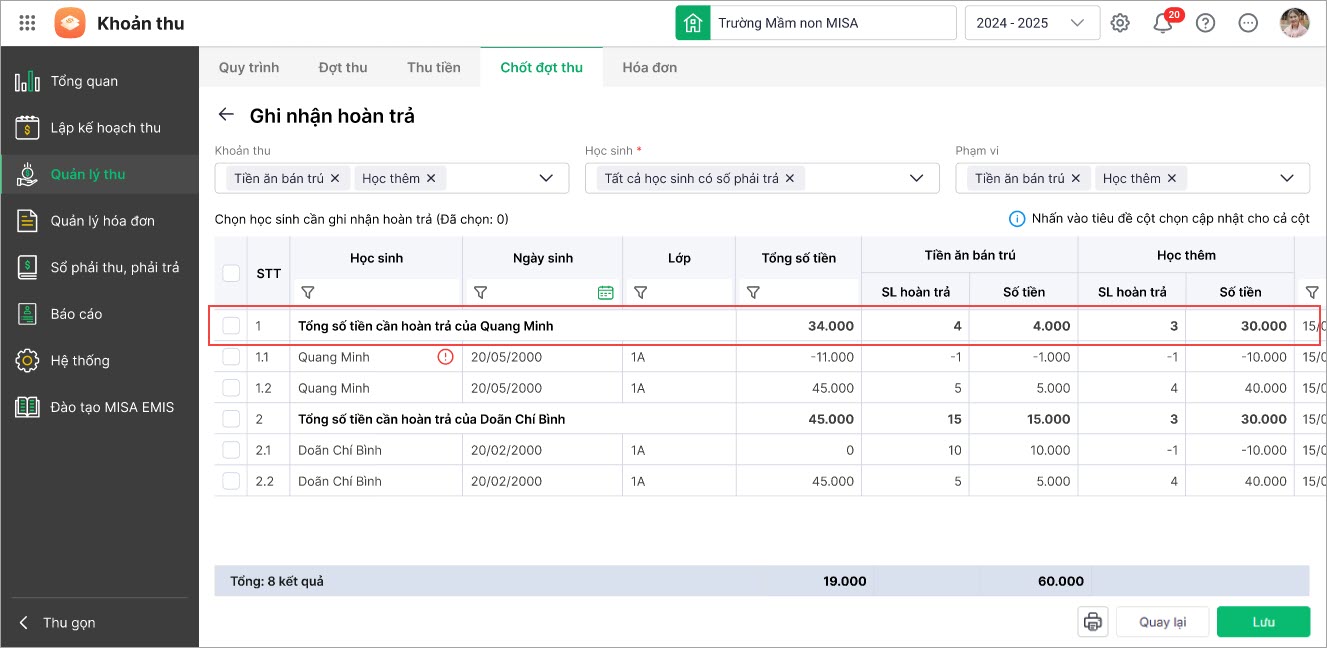
Task: Open Báo cáo in the sidebar
Action: (x=76, y=314)
